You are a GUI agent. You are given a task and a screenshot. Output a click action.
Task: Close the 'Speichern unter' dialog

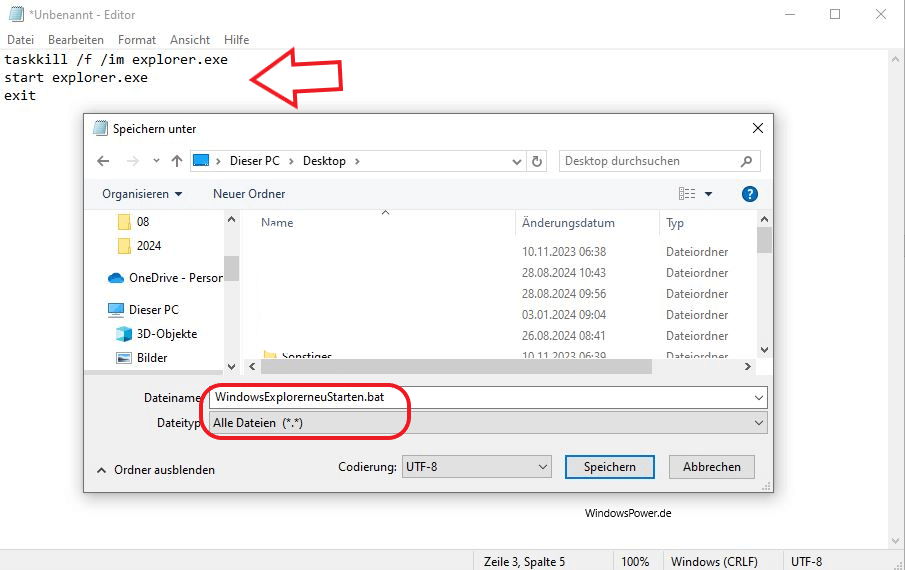click(x=758, y=128)
